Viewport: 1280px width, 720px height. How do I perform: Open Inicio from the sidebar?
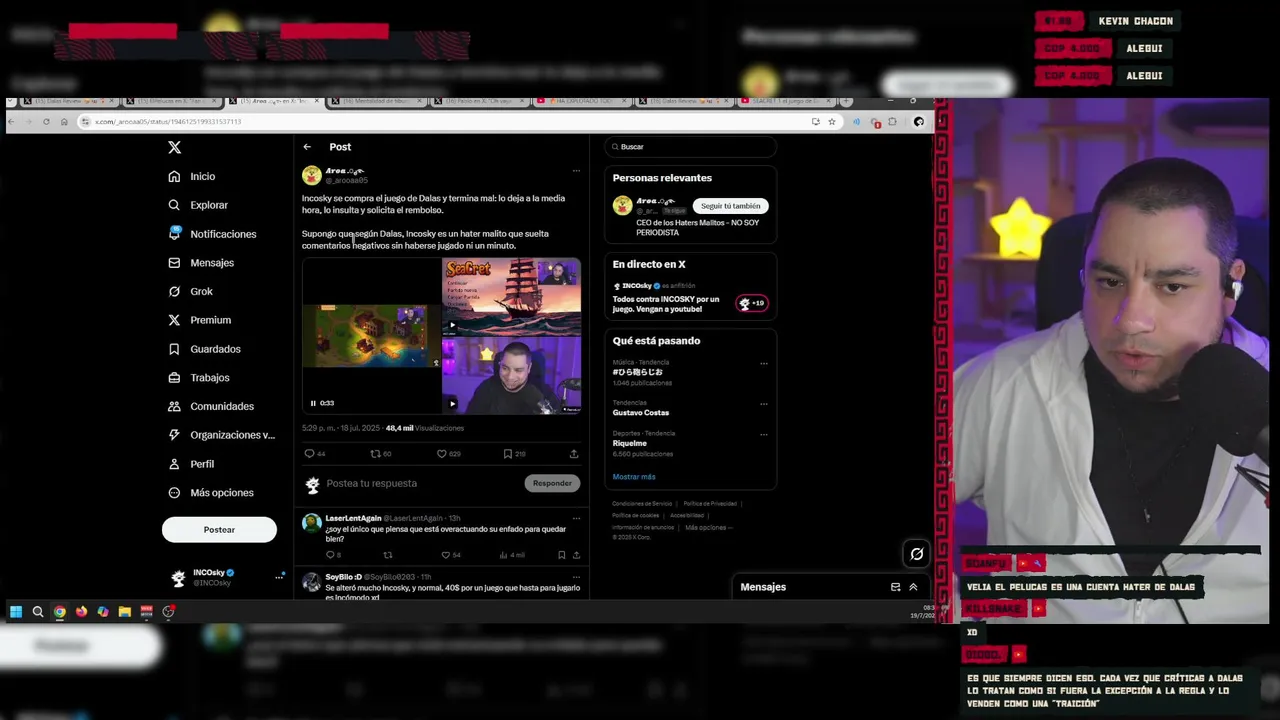192,176
